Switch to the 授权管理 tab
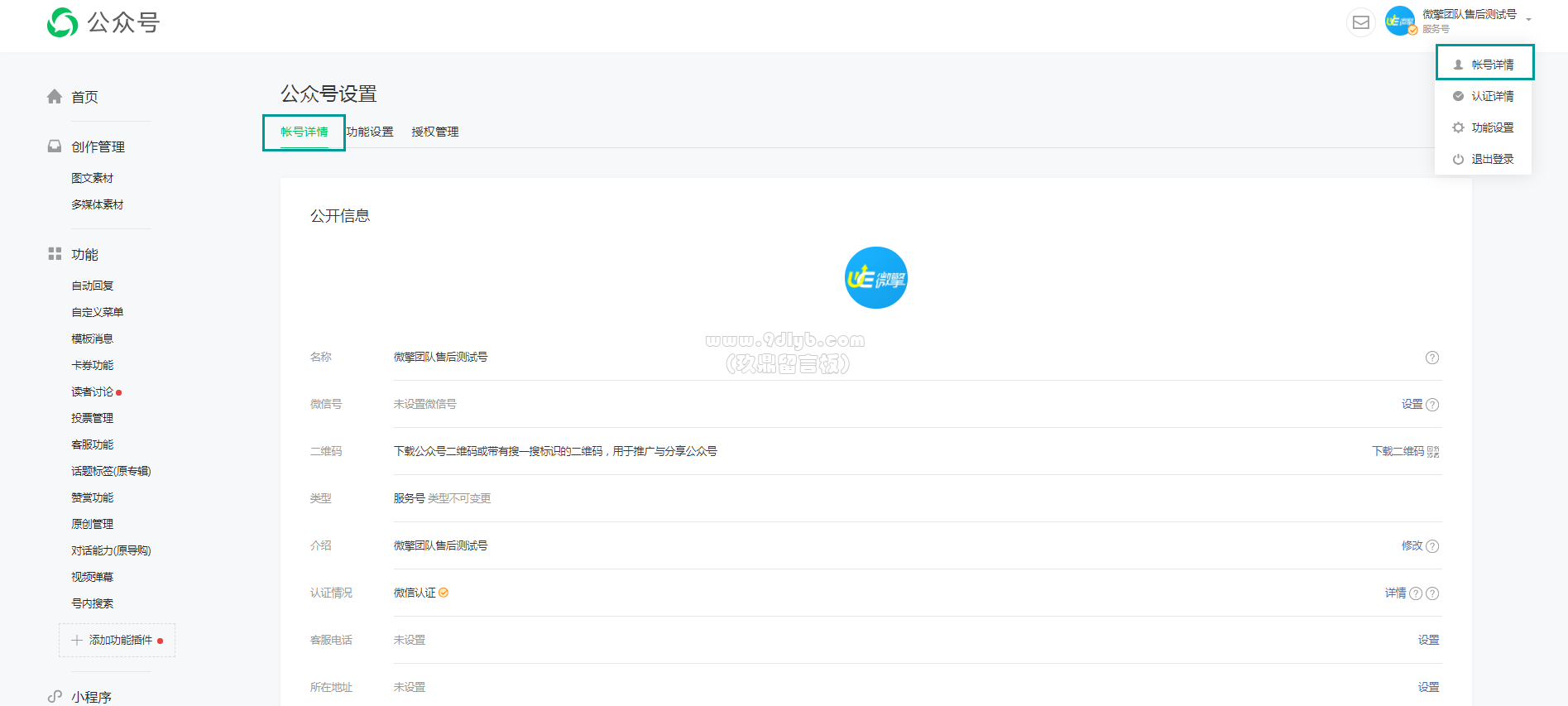Viewport: 1568px width, 706px height. 435,132
